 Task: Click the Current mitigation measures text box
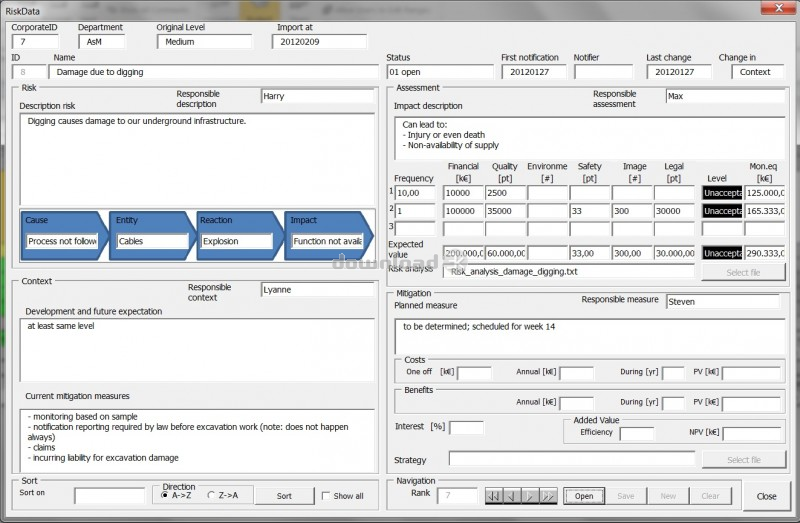[x=197, y=440]
